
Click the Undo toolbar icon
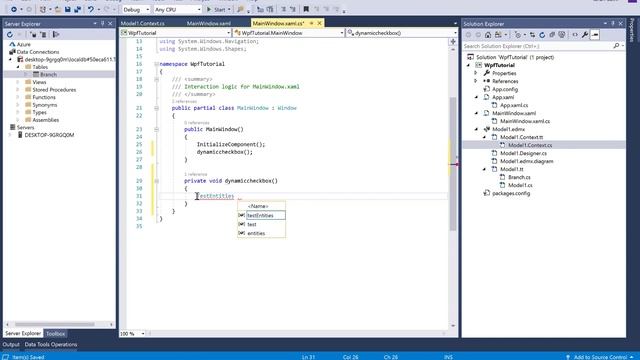point(90,9)
